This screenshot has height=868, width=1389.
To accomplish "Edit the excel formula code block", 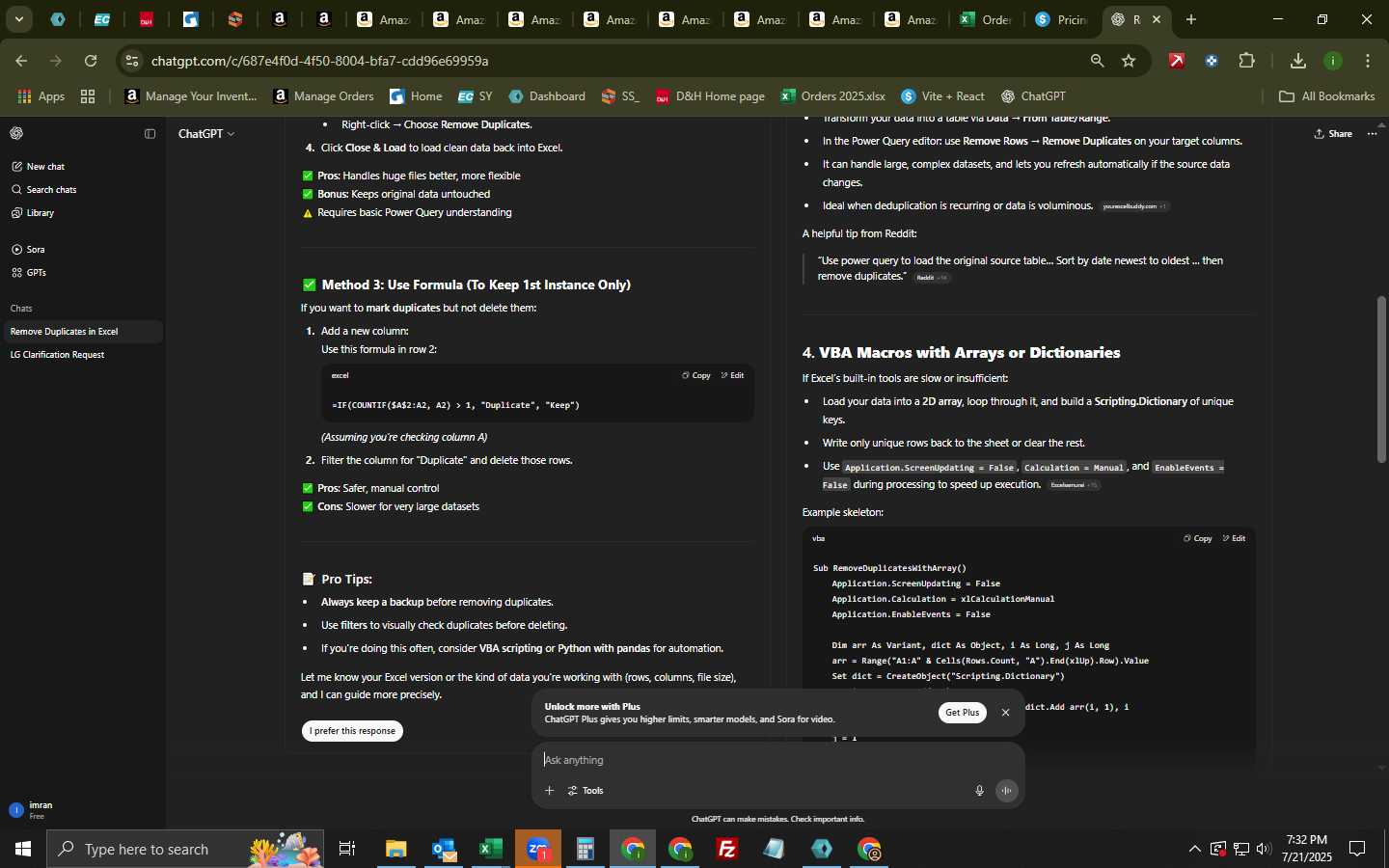I will coord(733,375).
